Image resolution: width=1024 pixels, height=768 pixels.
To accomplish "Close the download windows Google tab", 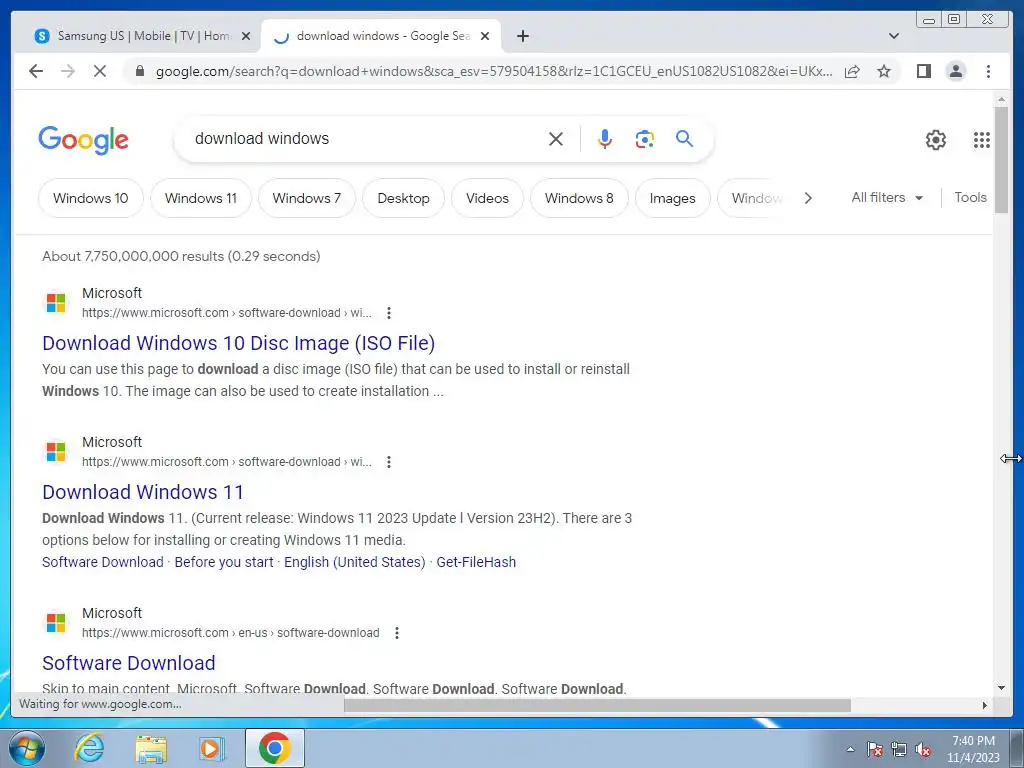I will point(485,36).
